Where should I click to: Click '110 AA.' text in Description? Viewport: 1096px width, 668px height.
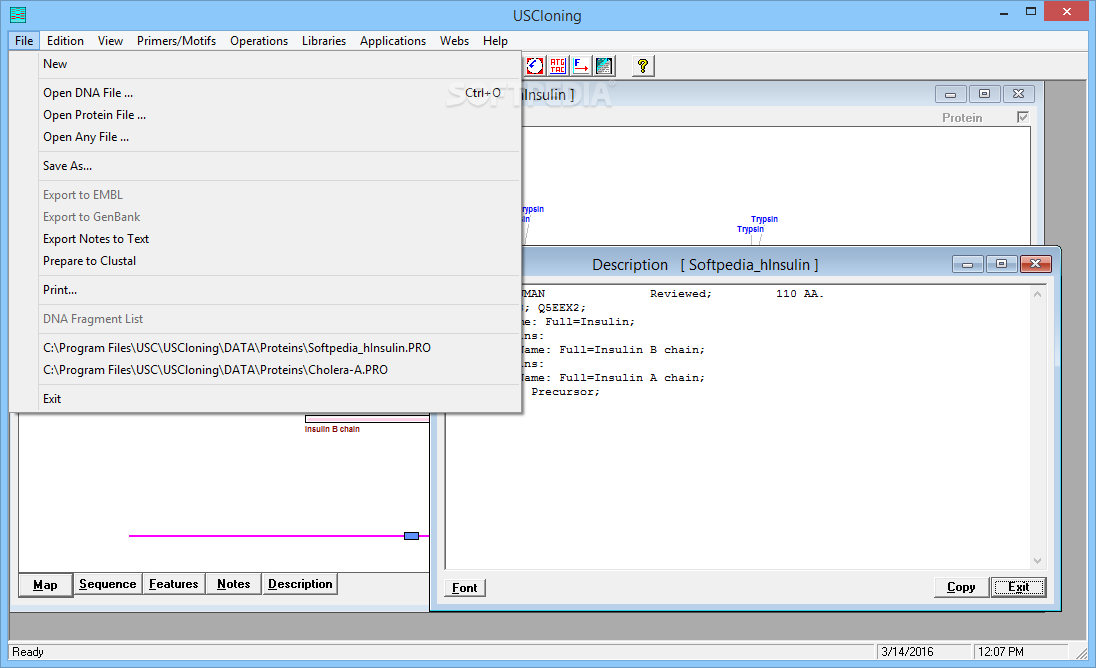[800, 293]
